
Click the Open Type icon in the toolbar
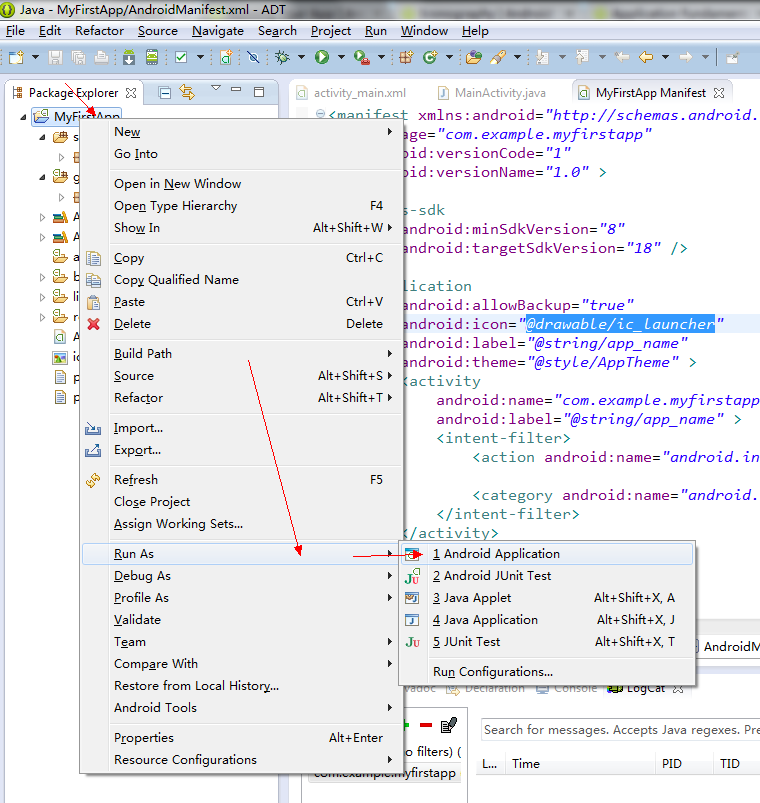(474, 57)
